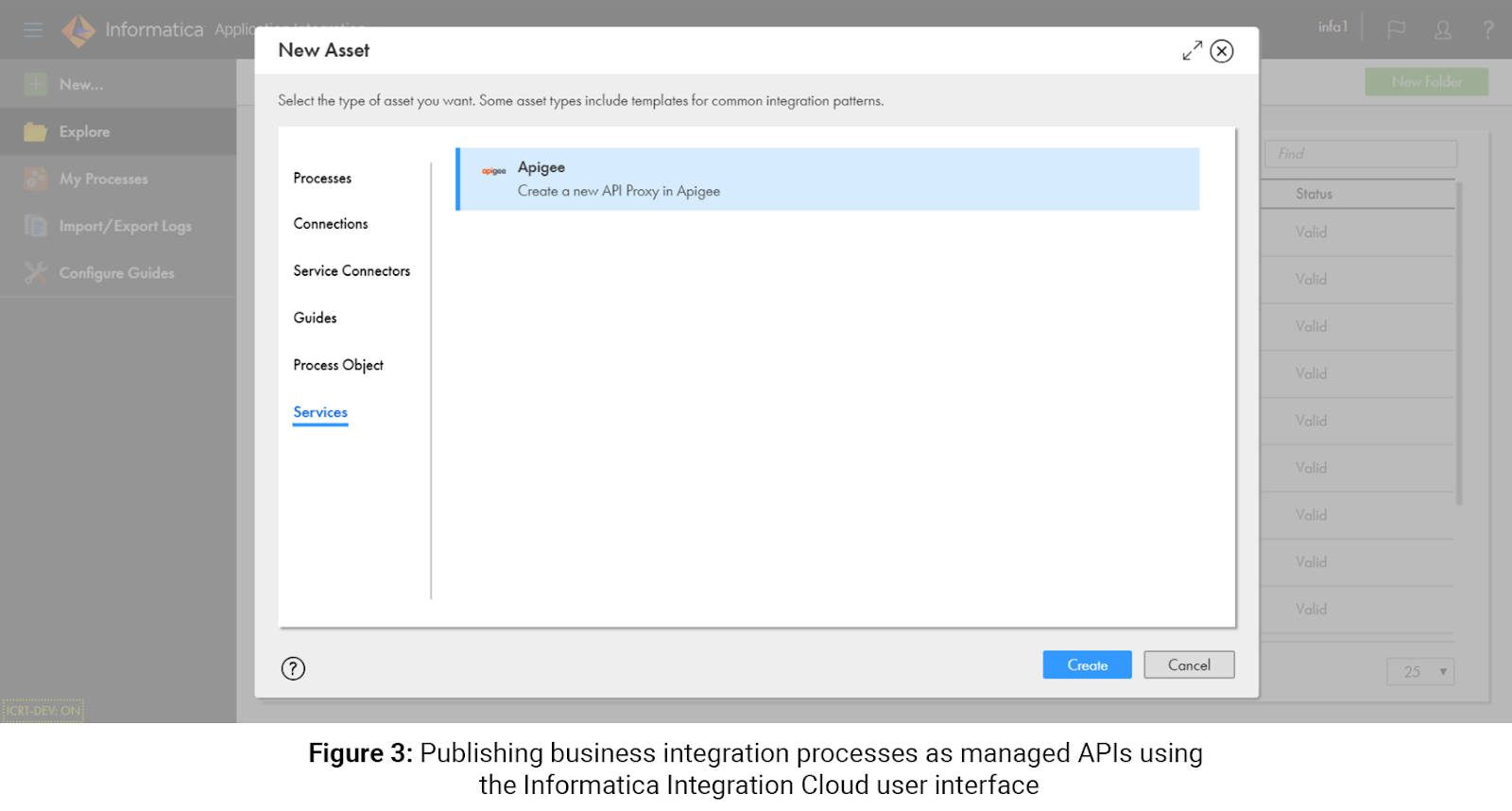Choose the Guides asset category
Image resolution: width=1512 pixels, height=811 pixels.
pyautogui.click(x=315, y=319)
